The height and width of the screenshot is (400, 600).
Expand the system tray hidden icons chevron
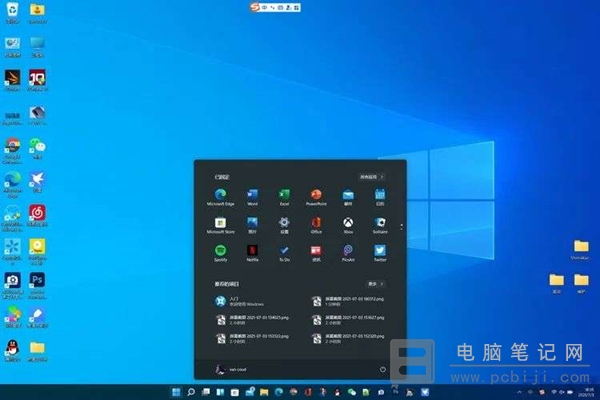pyautogui.click(x=519, y=392)
